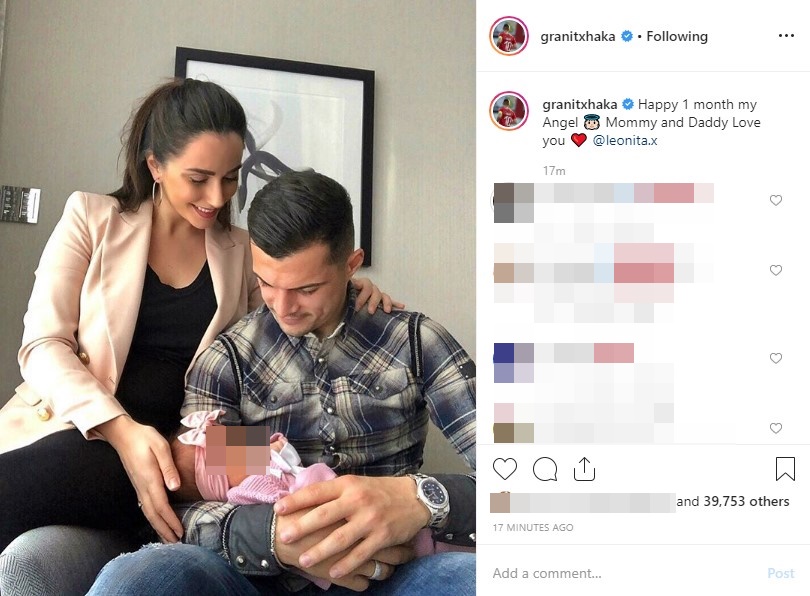This screenshot has height=596, width=810.
Task: Open the 17 minutes ago timestamp
Action: coord(533,527)
